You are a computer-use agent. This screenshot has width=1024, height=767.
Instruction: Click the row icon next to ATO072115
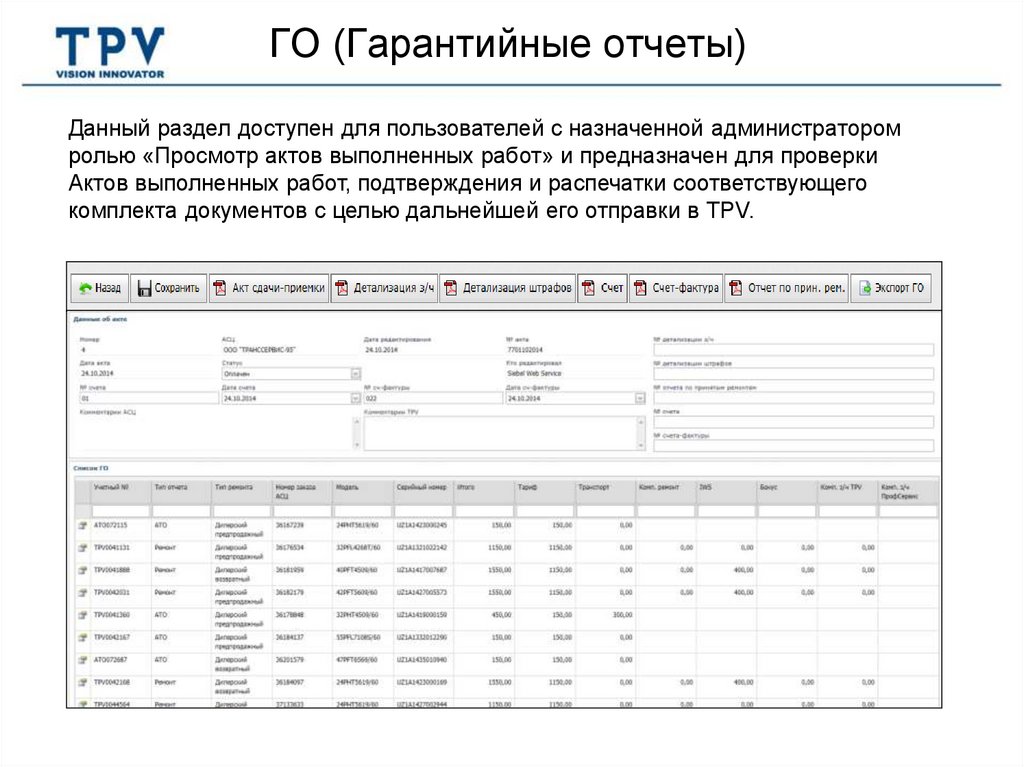coord(83,523)
